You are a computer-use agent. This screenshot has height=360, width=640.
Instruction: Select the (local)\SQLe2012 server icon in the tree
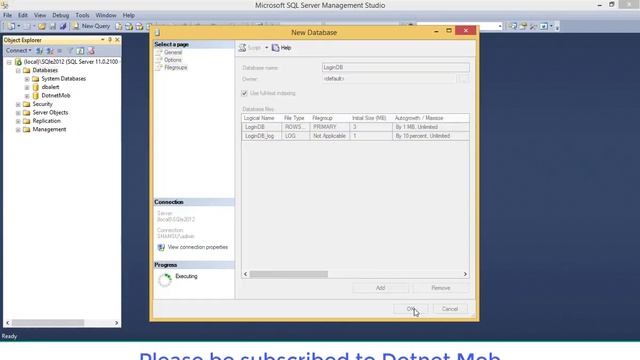(x=18, y=62)
